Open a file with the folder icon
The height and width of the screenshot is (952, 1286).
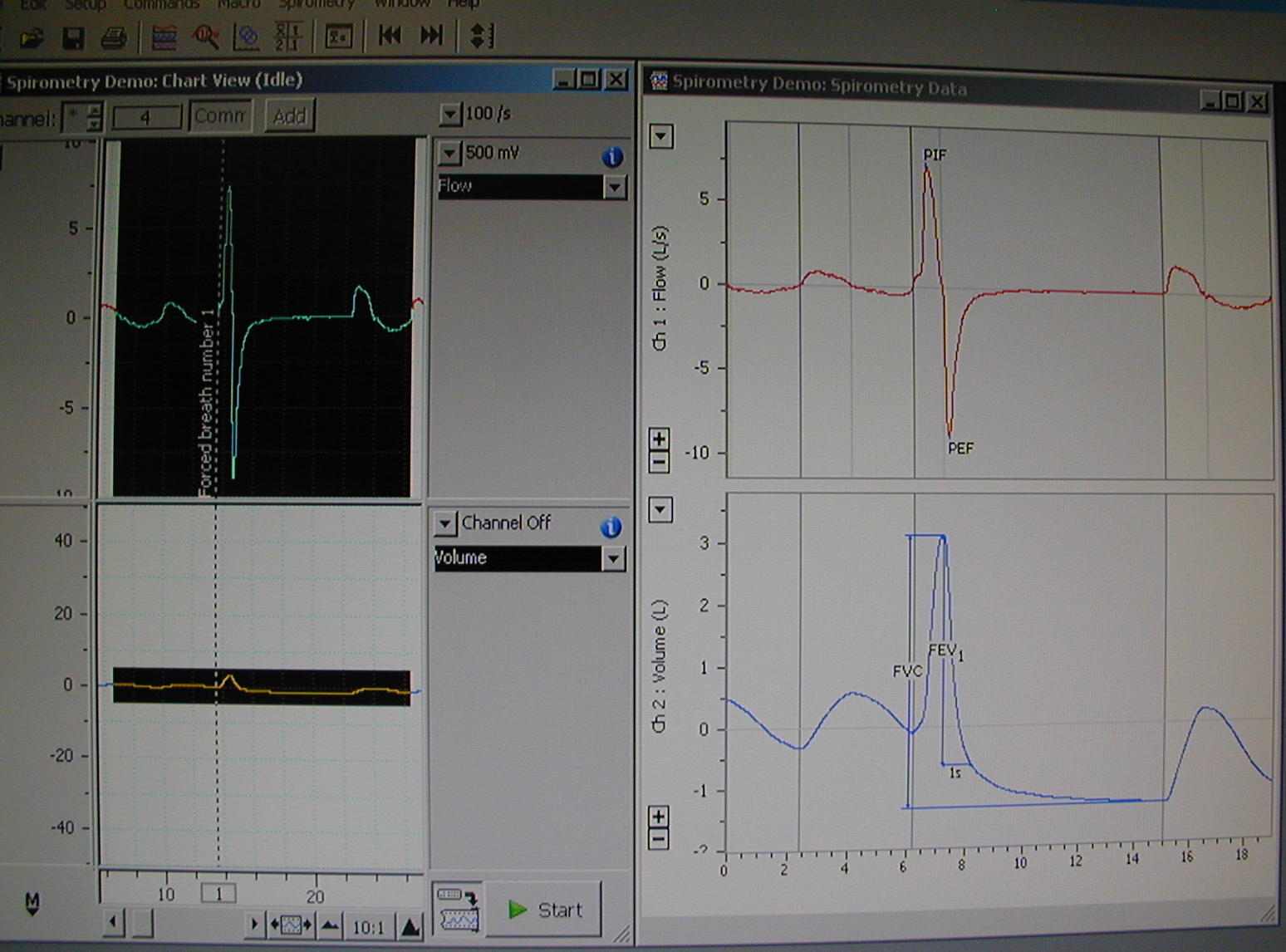[32, 37]
